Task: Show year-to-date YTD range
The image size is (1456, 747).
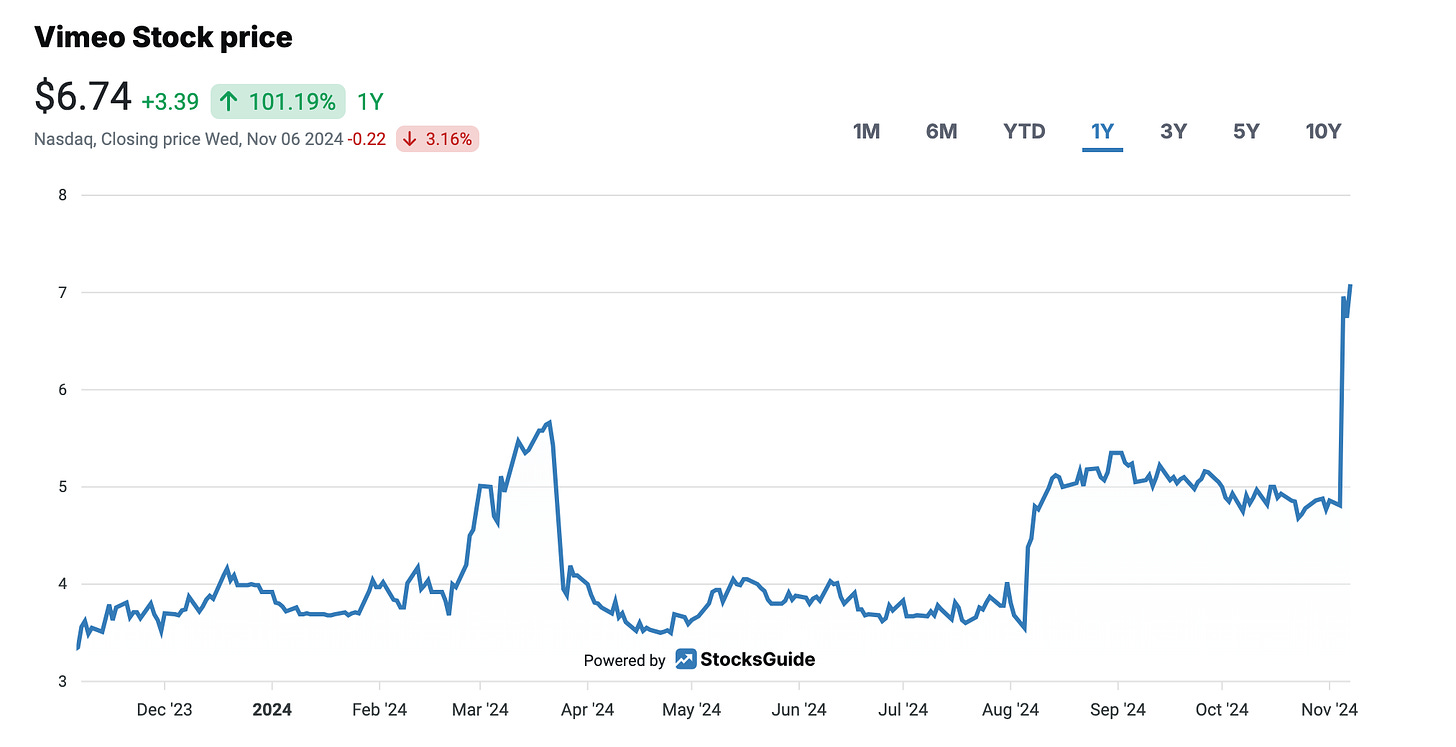Action: (x=1024, y=131)
